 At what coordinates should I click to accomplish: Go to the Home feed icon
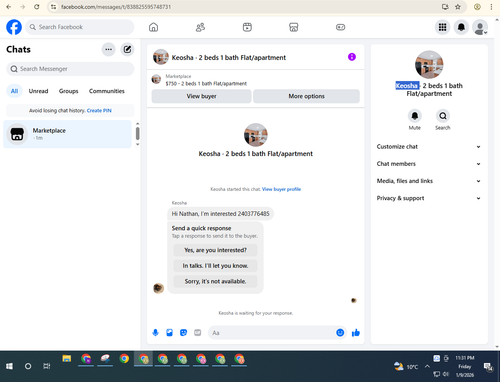(153, 27)
